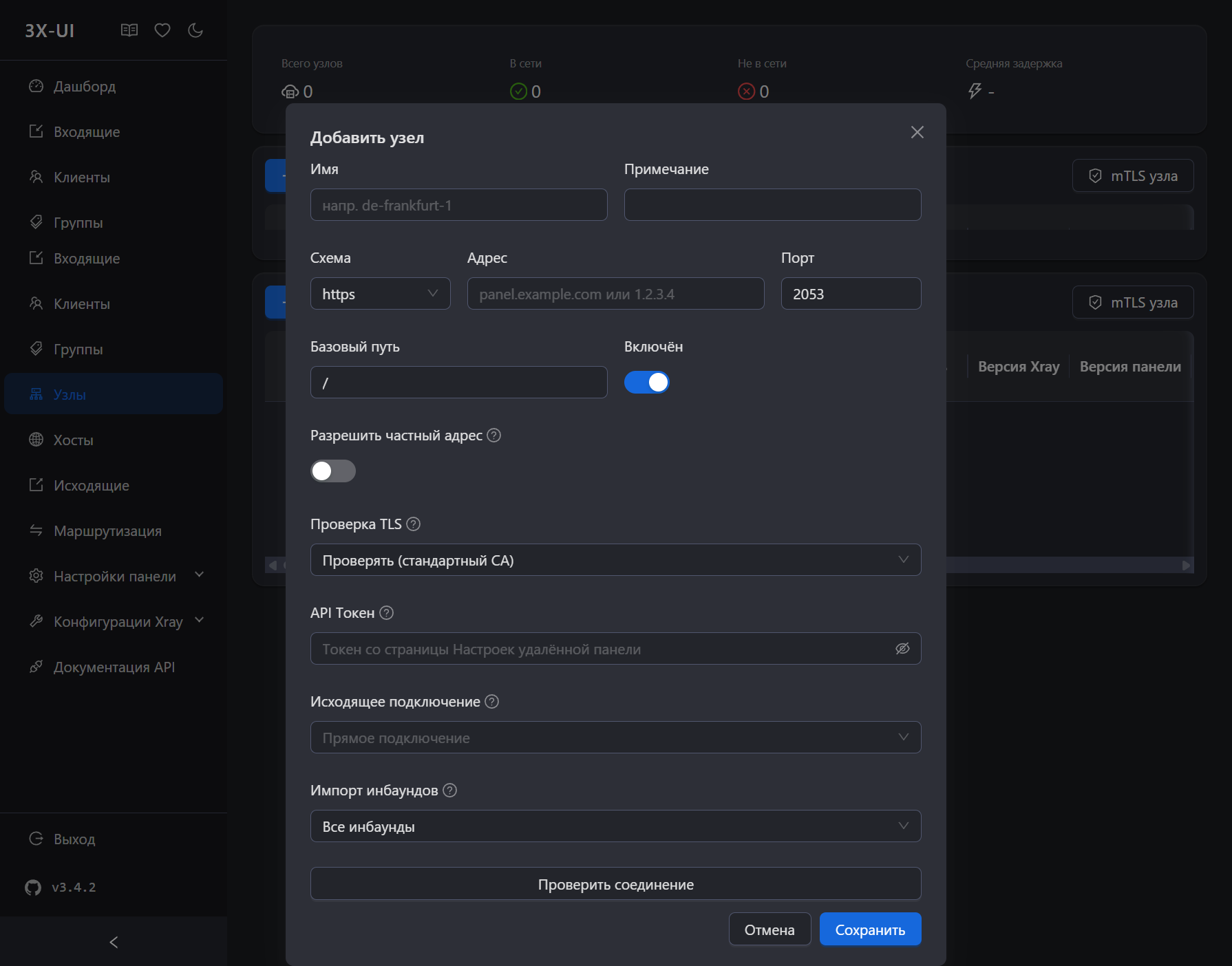Image resolution: width=1232 pixels, height=966 pixels.
Task: Open the first Входящие sidebar item
Action: coord(114,132)
